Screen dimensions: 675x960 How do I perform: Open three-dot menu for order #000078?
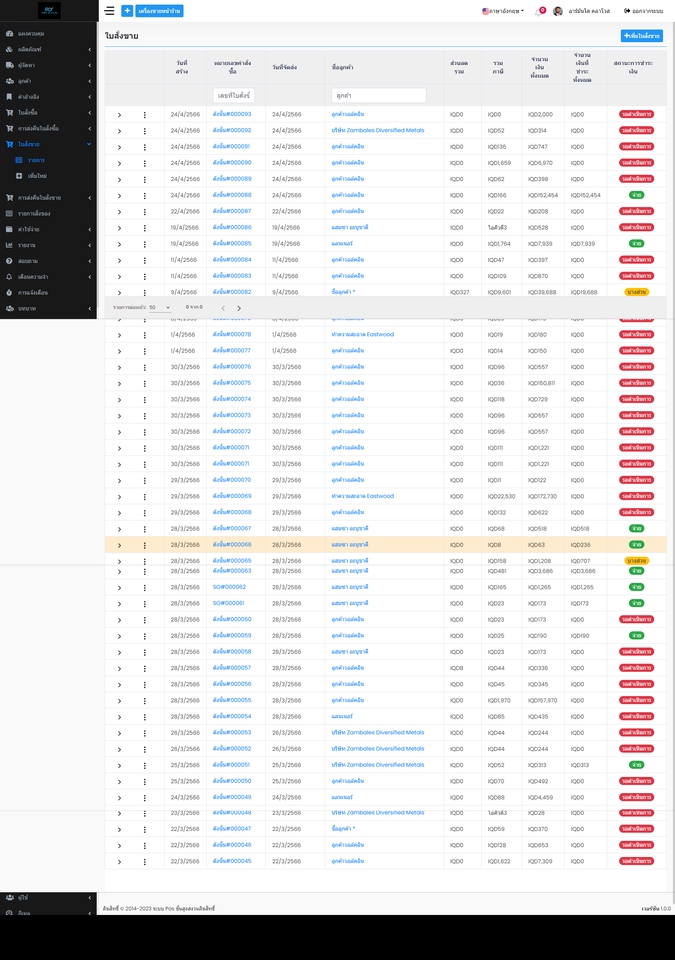(145, 335)
